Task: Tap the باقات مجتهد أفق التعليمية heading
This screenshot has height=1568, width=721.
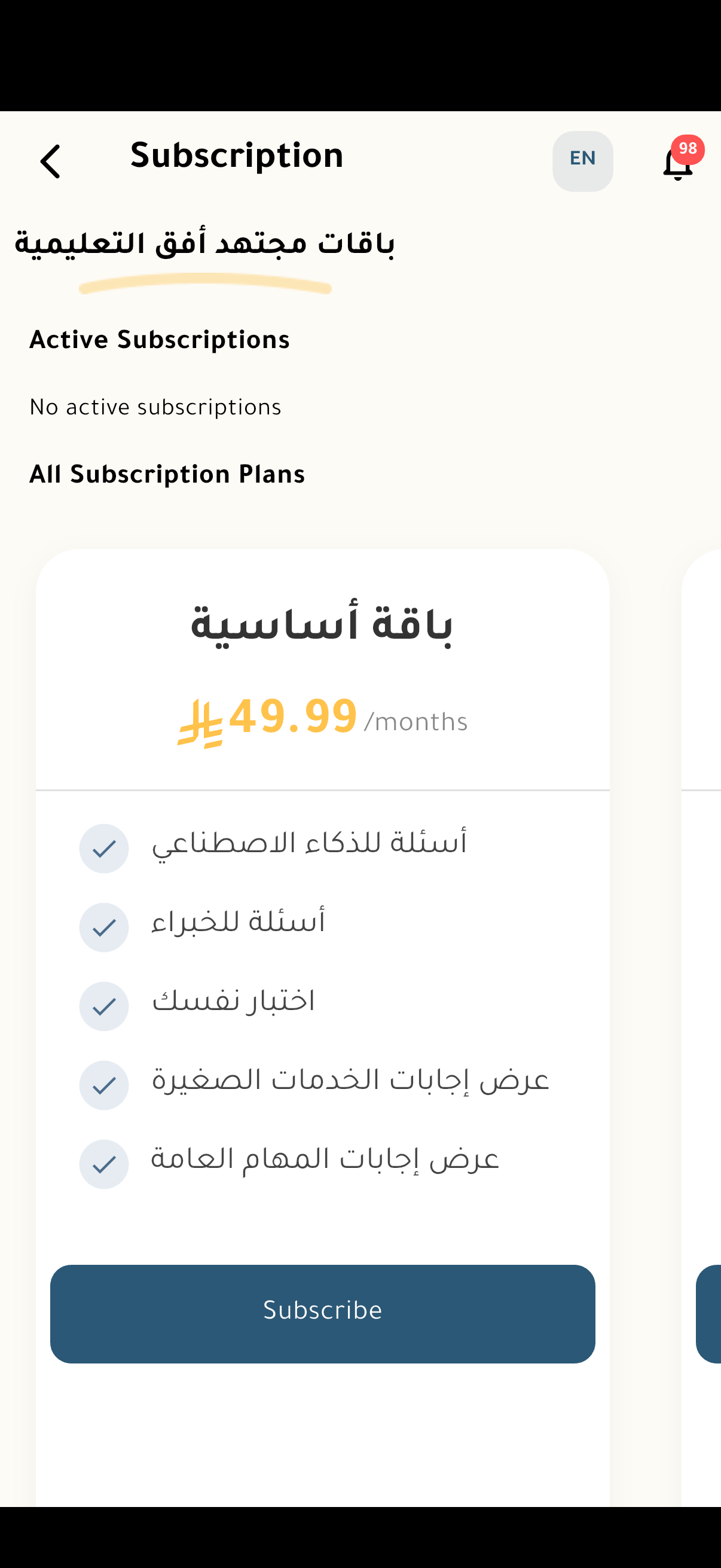Action: pos(204,245)
